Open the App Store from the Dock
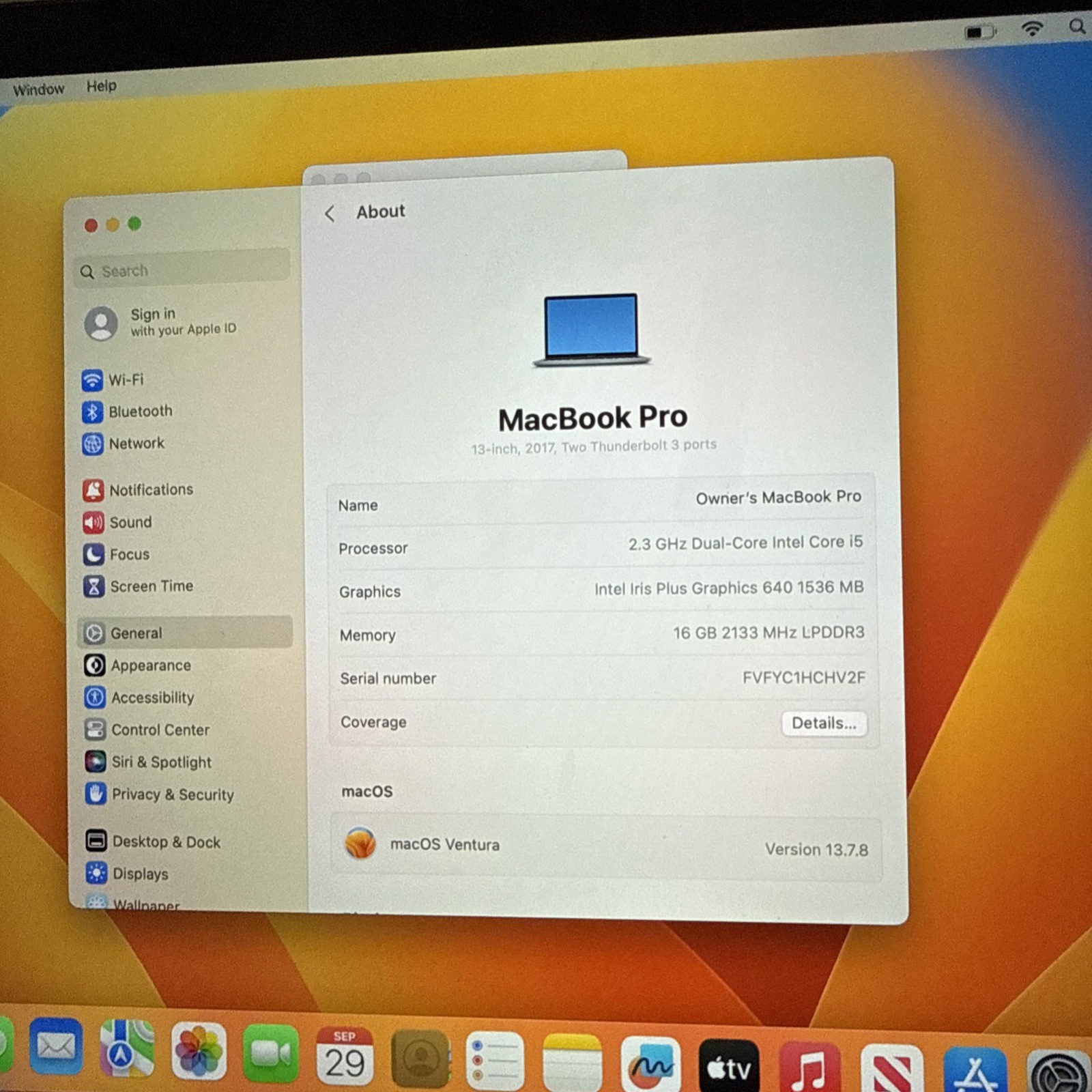The image size is (1092, 1092). [x=975, y=1071]
